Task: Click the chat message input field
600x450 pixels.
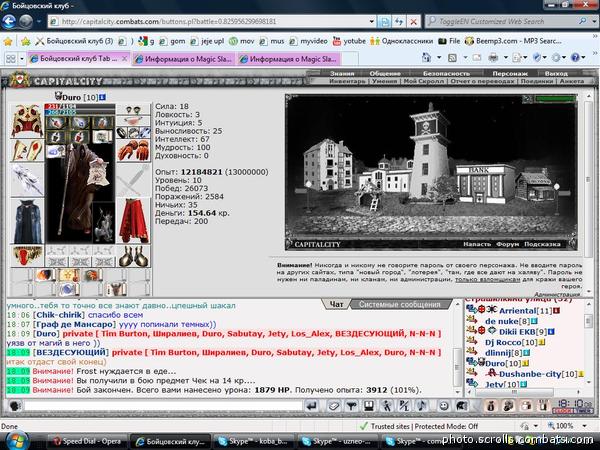Action: pos(163,406)
